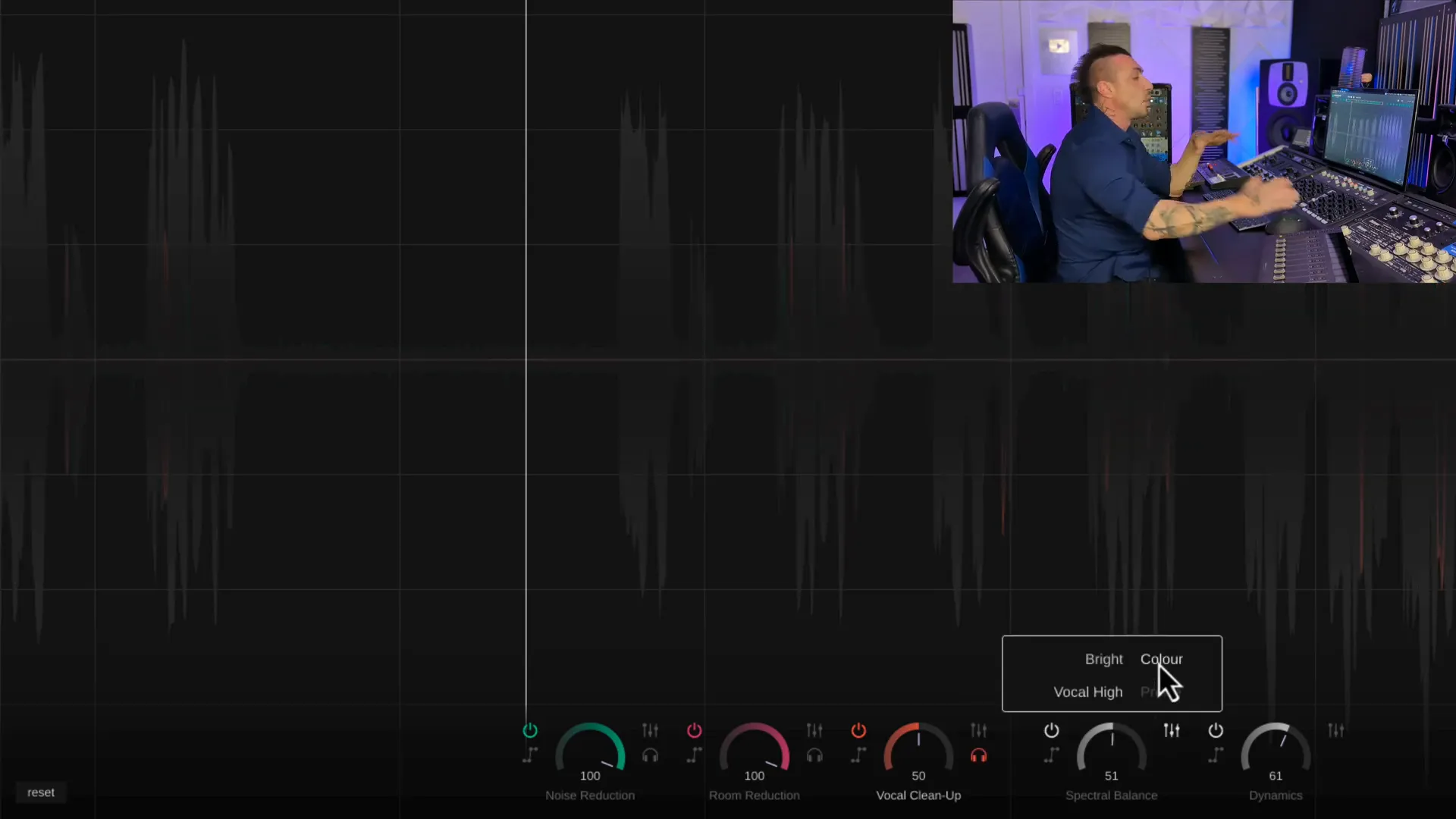Click Spectral Balance automation curve icon
1456x819 pixels.
click(x=1051, y=755)
